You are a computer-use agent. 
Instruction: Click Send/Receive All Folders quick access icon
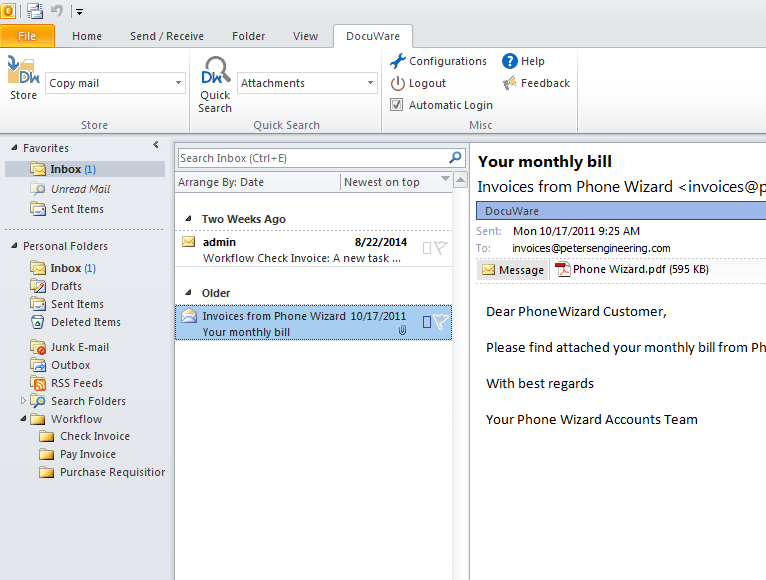point(35,10)
